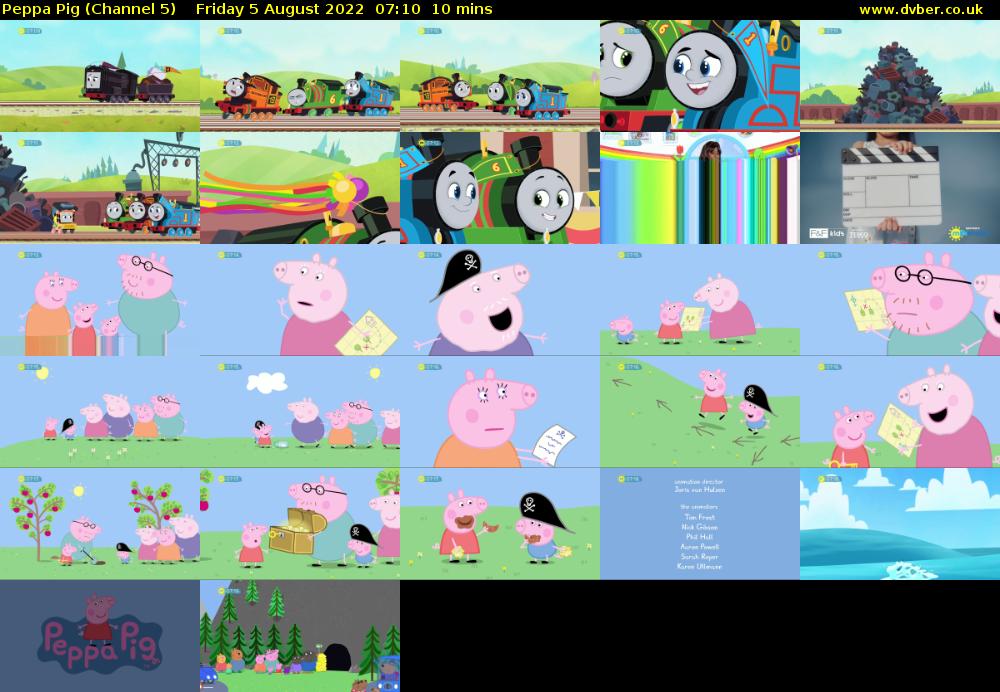This screenshot has width=1000, height=692.
Task: Open close-up of worried Percy beside smiling Thomas
Action: [x=700, y=76]
